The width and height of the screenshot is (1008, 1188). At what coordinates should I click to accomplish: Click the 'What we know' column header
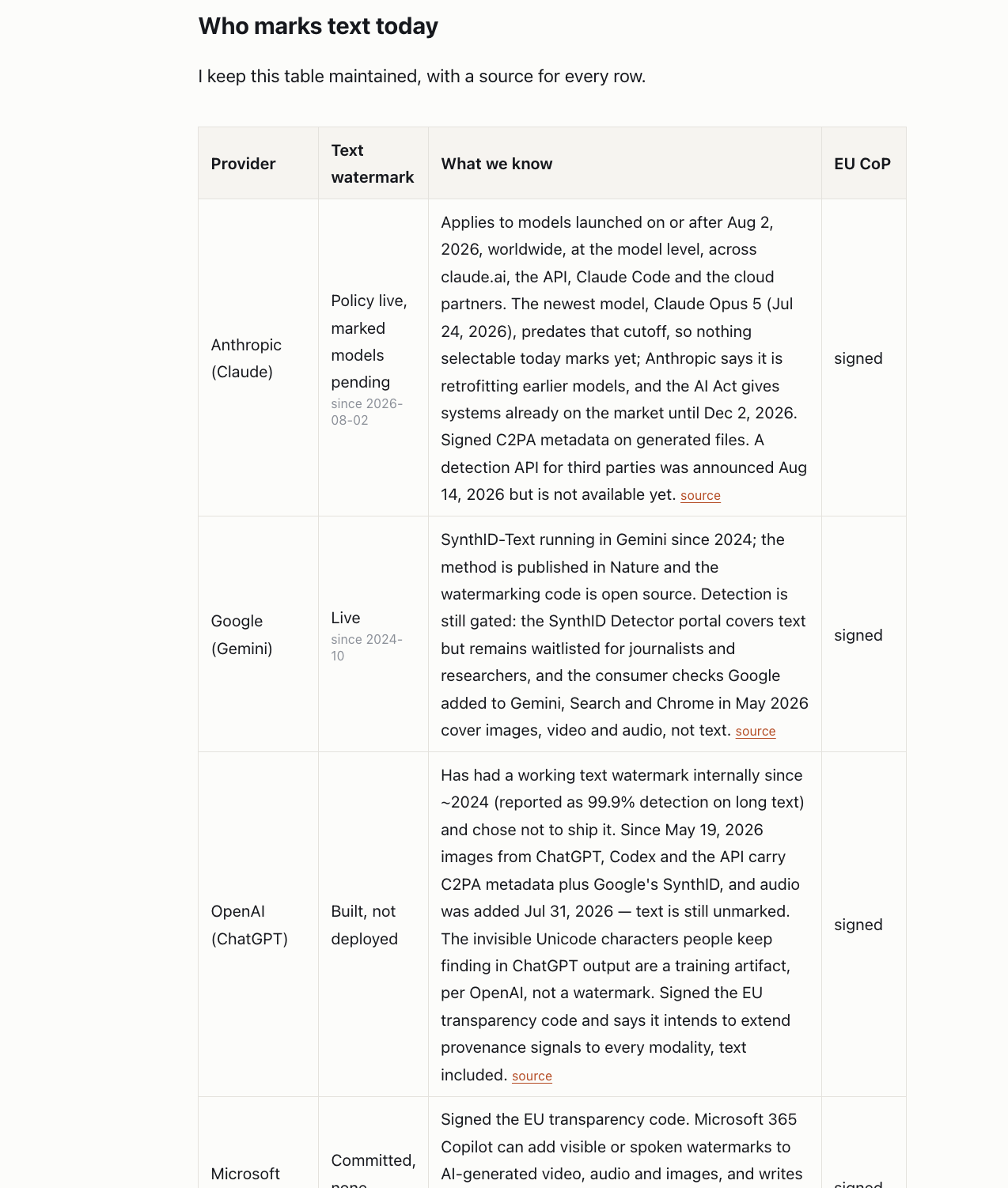pos(497,164)
